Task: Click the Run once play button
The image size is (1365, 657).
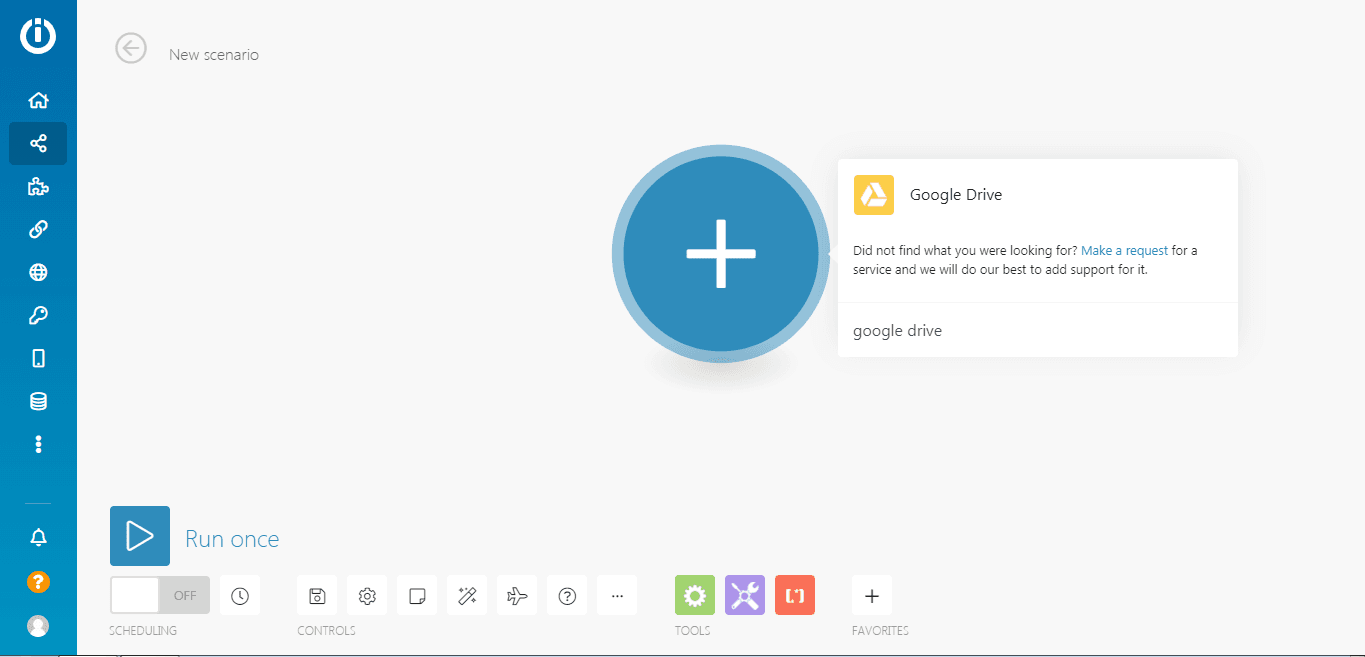Action: (140, 536)
